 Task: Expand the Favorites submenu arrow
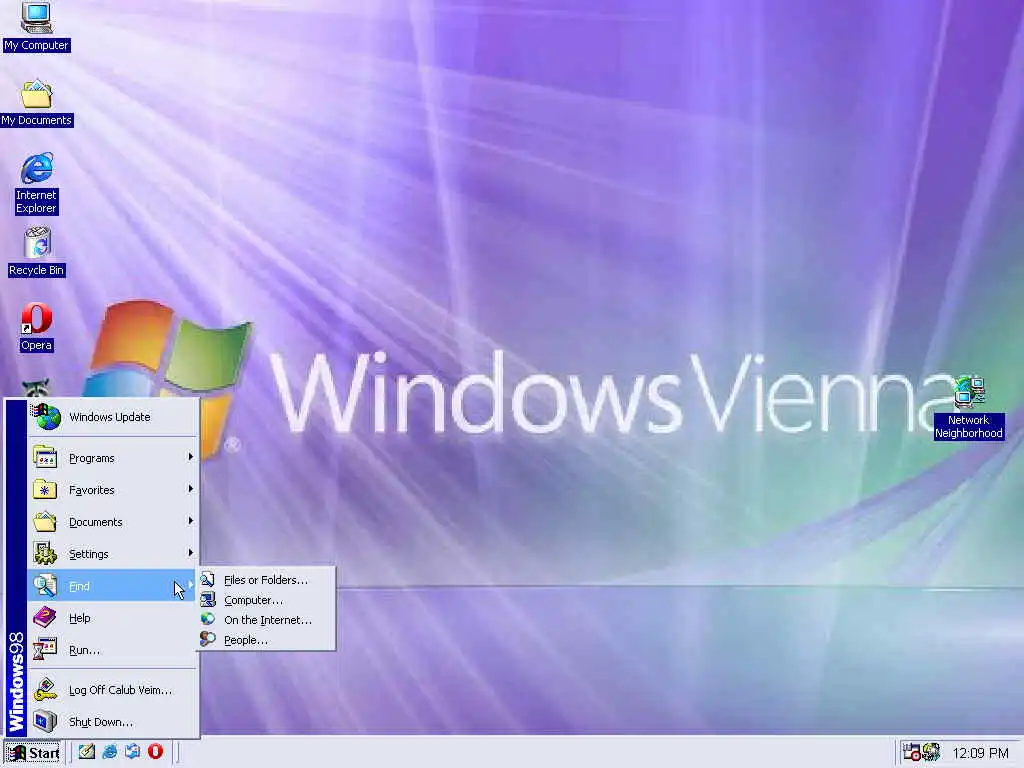[x=190, y=489]
